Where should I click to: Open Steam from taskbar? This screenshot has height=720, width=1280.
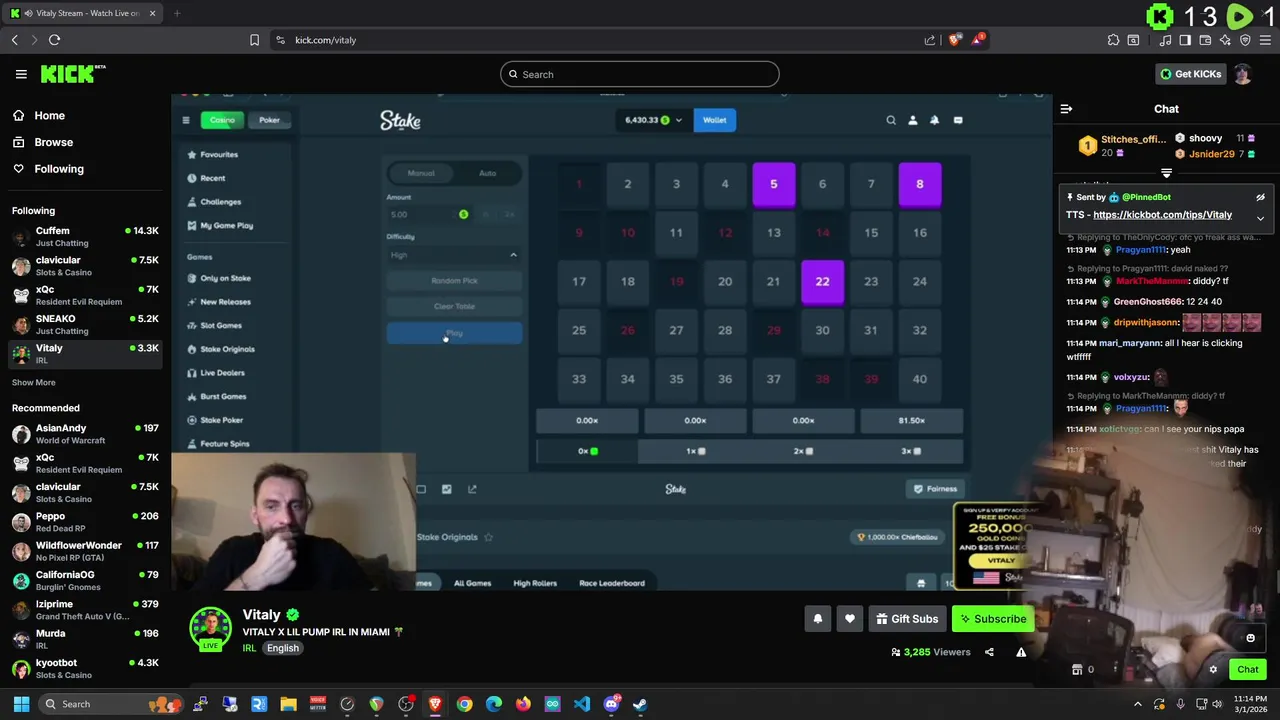pos(640,704)
